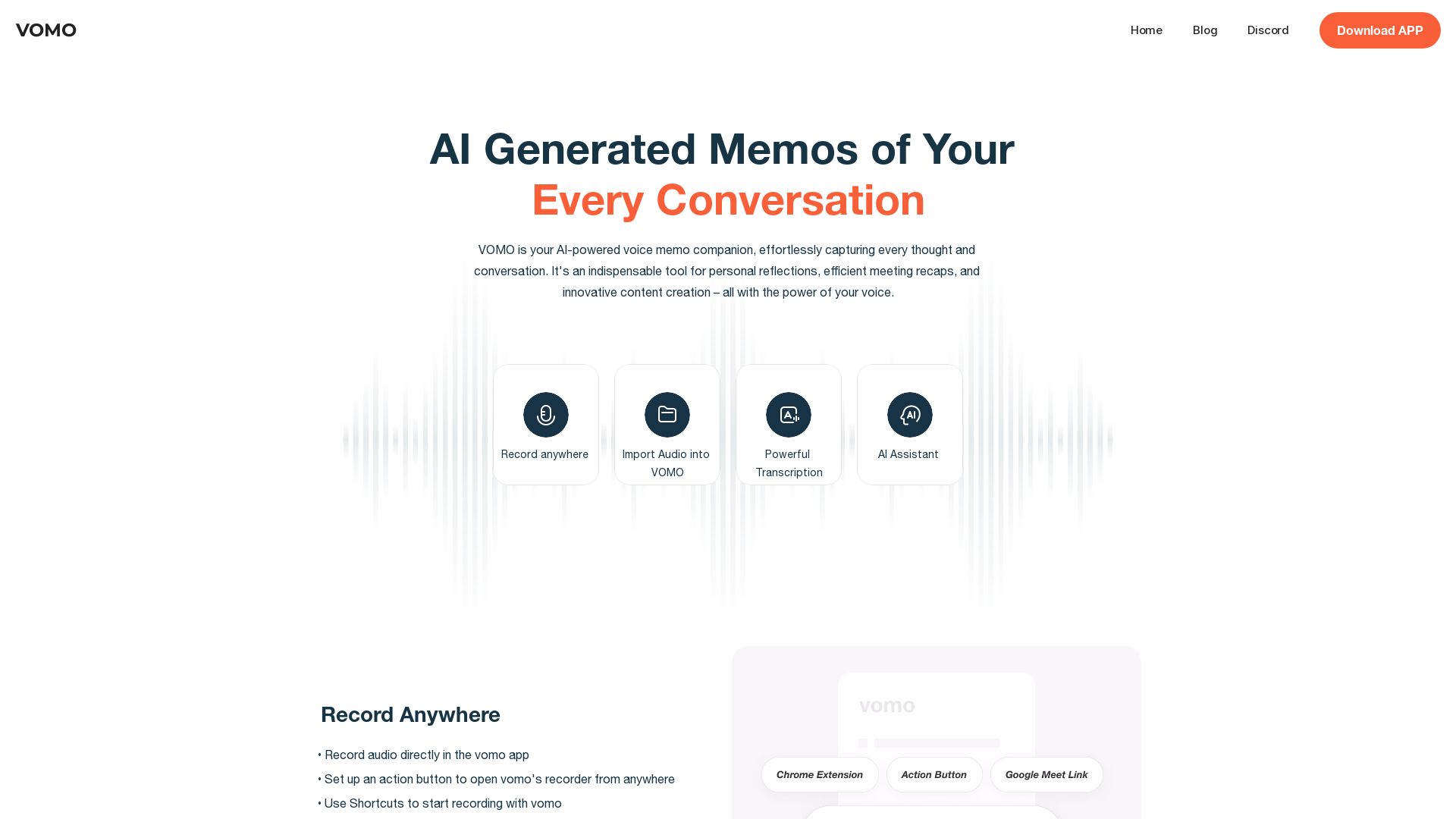Click the Record anywhere microphone icon
The height and width of the screenshot is (819, 1456).
pyautogui.click(x=546, y=414)
